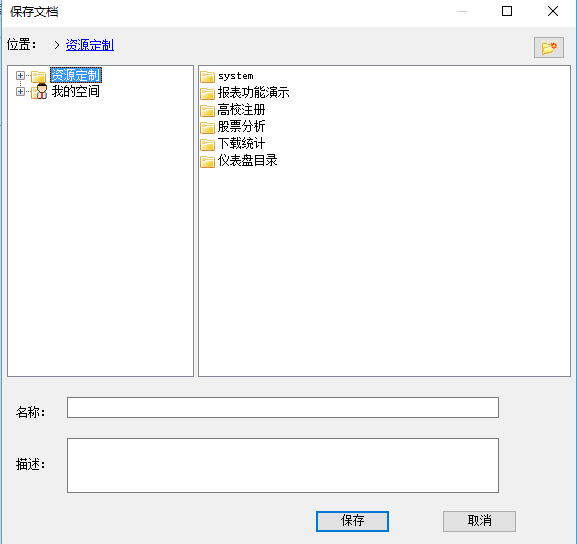The image size is (577, 544).
Task: Select the 报表功能演示 folder icon
Action: pos(207,93)
